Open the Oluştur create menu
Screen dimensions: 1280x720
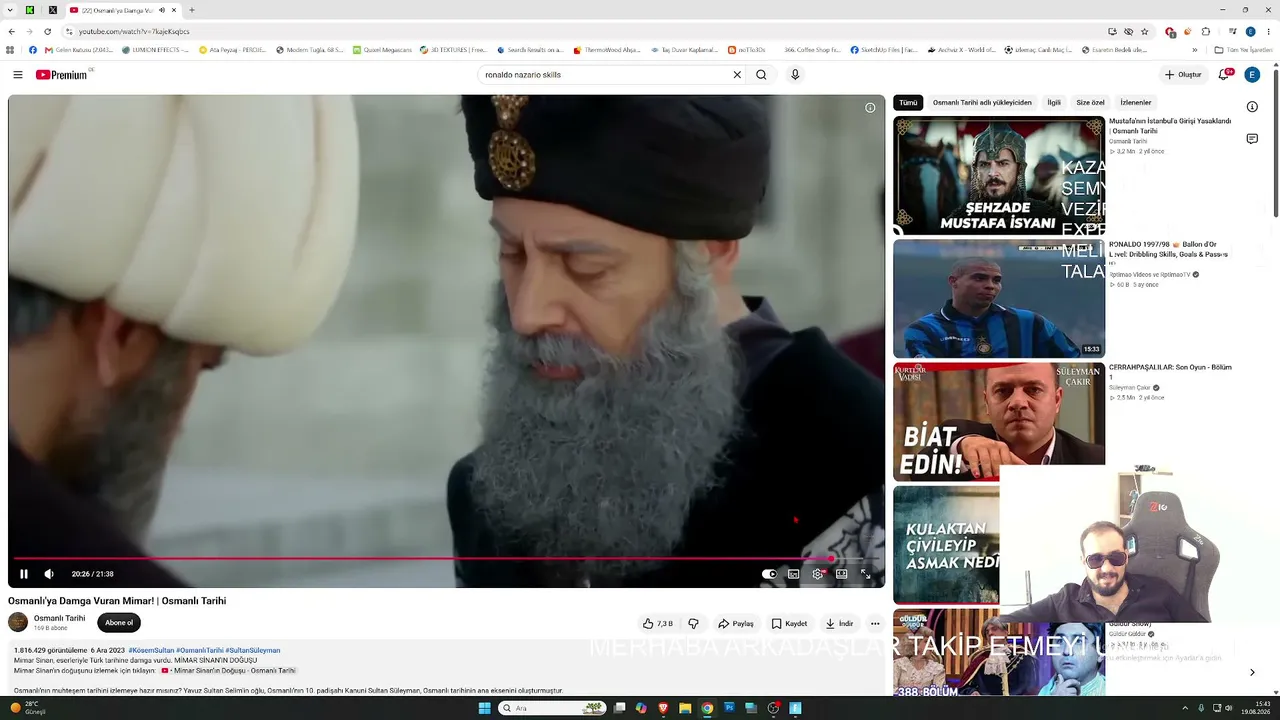click(x=1183, y=75)
